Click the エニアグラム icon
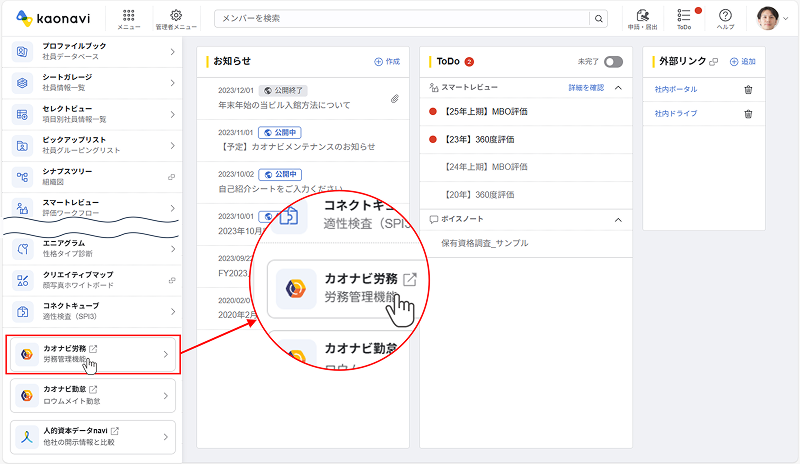Viewport: 800px width, 464px height. [x=22, y=249]
